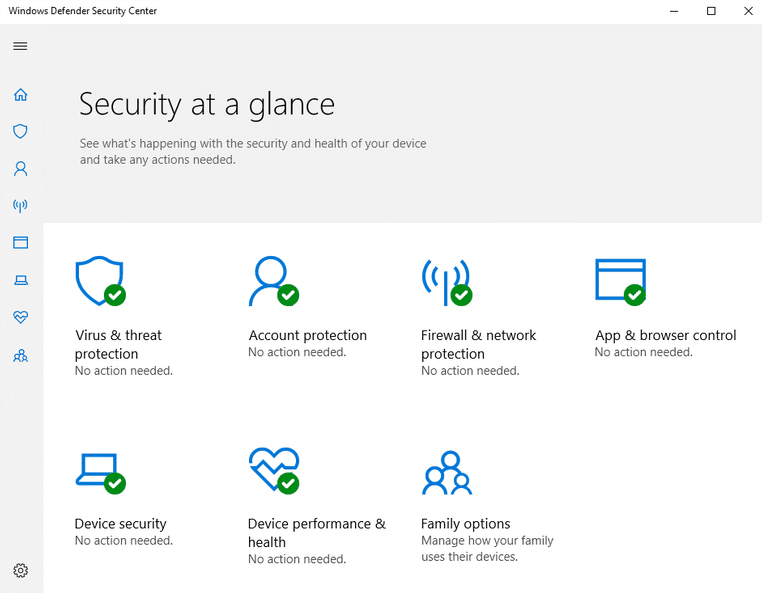The width and height of the screenshot is (762, 593).
Task: Open the "Family options" text link
Action: tap(465, 524)
